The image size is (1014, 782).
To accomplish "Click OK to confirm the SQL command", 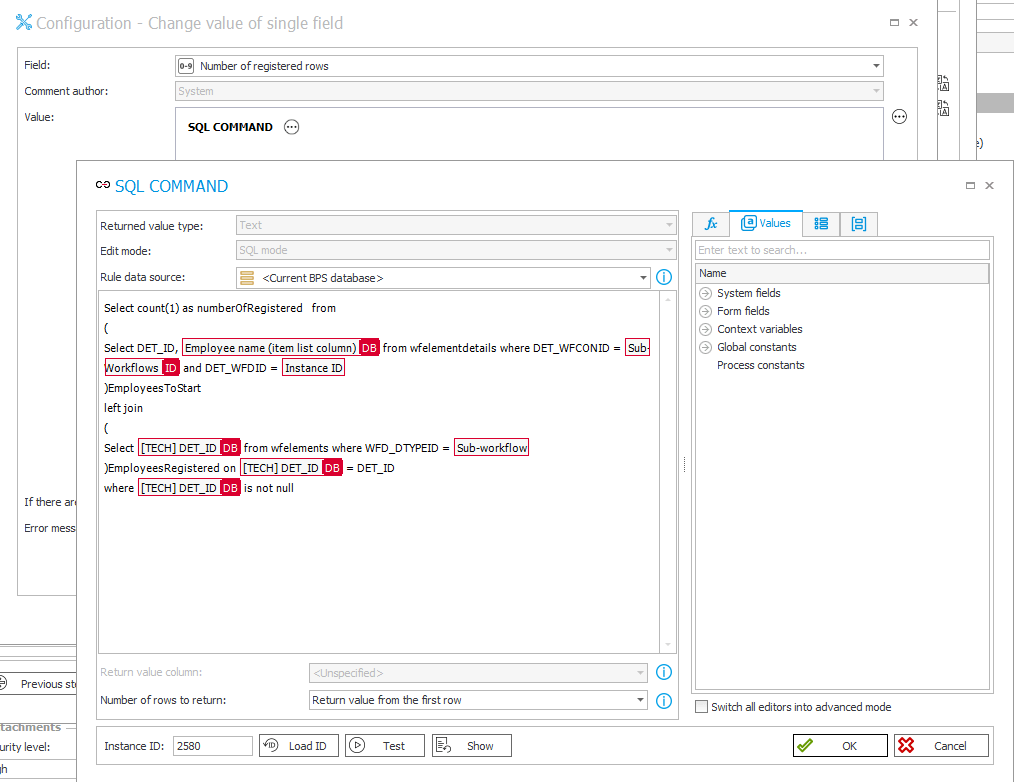I will pos(840,745).
